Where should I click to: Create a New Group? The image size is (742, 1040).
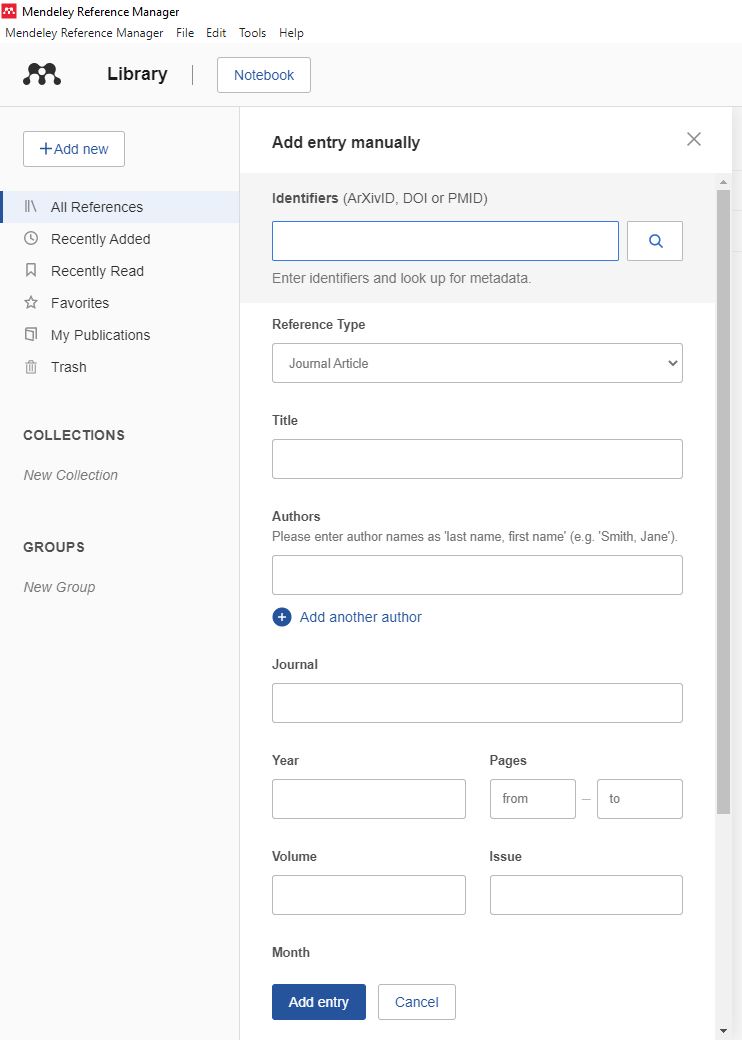tap(59, 587)
